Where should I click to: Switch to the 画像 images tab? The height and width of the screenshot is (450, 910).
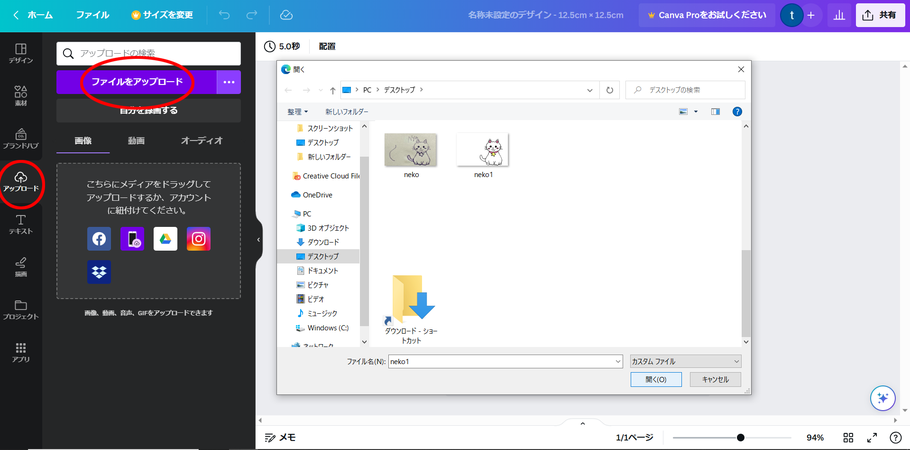83,141
